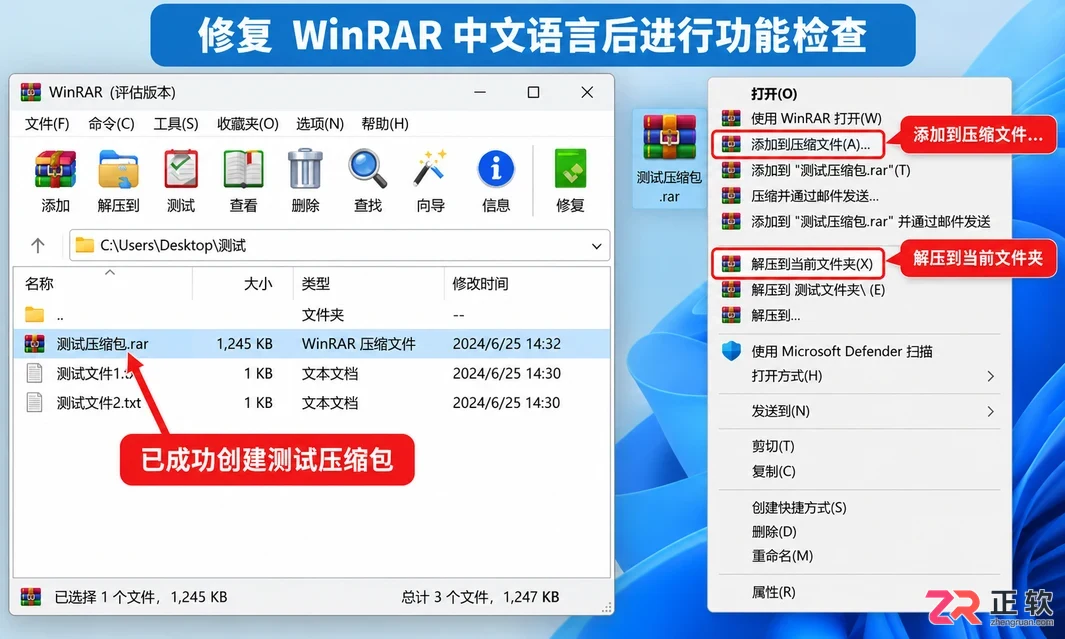Click the View (查看) toolbar icon
The height and width of the screenshot is (639, 1065).
point(243,170)
